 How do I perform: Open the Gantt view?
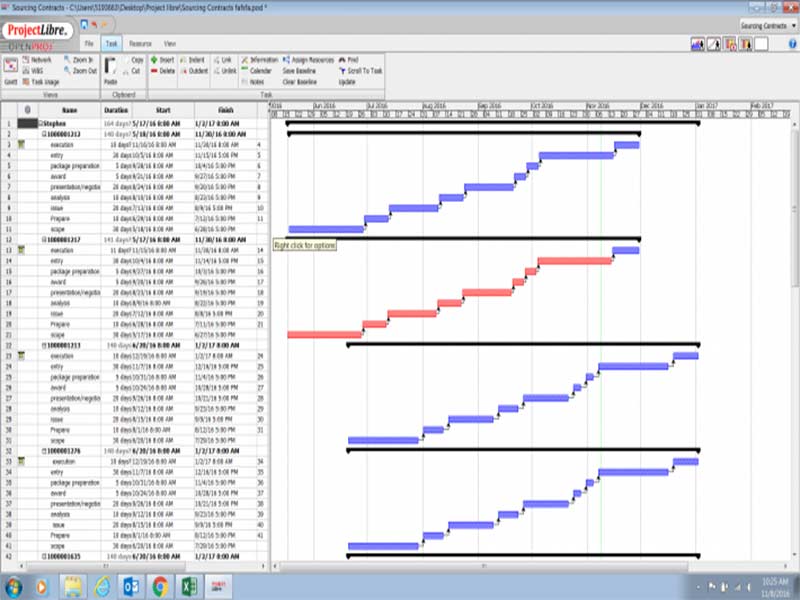point(11,71)
